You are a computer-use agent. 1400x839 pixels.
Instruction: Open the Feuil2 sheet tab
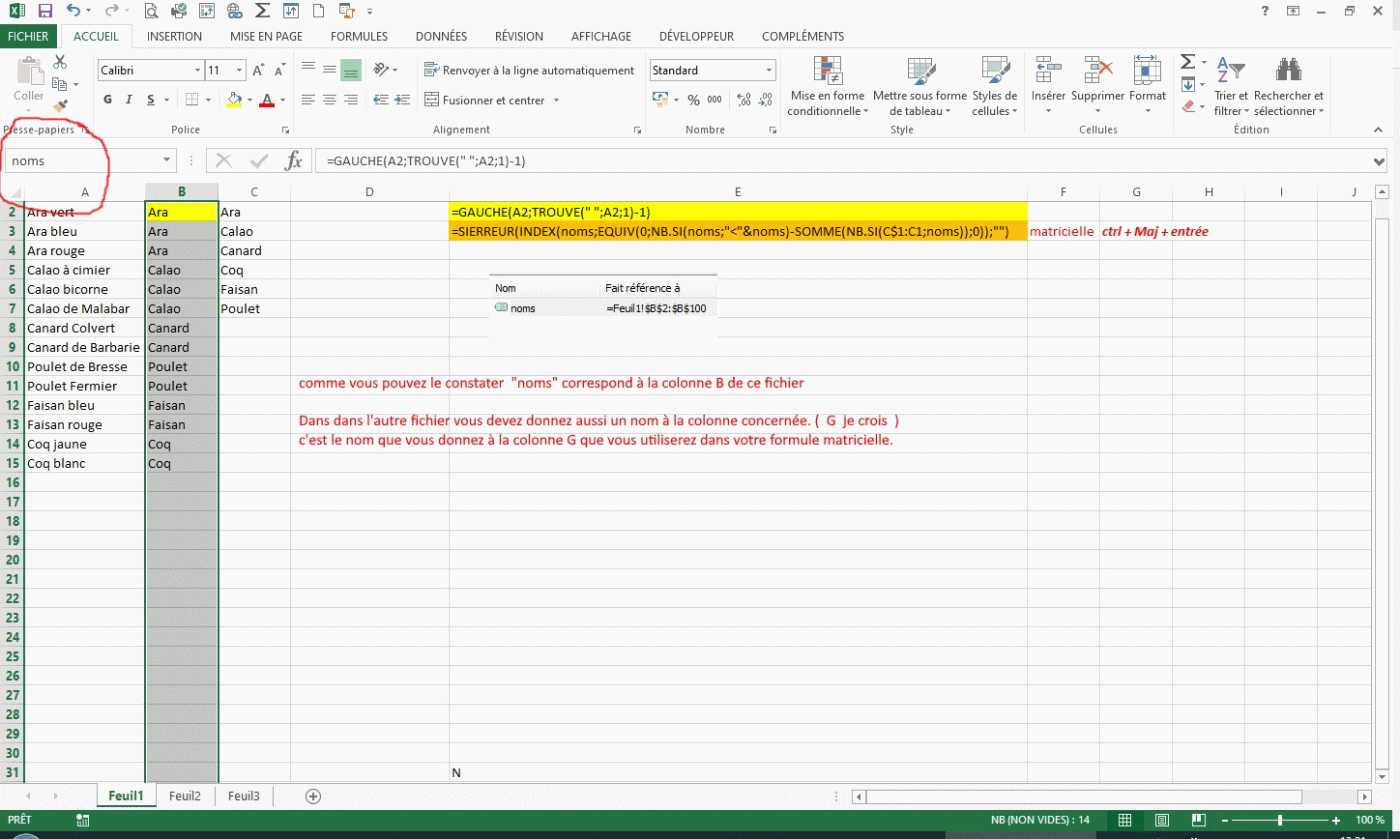[185, 796]
